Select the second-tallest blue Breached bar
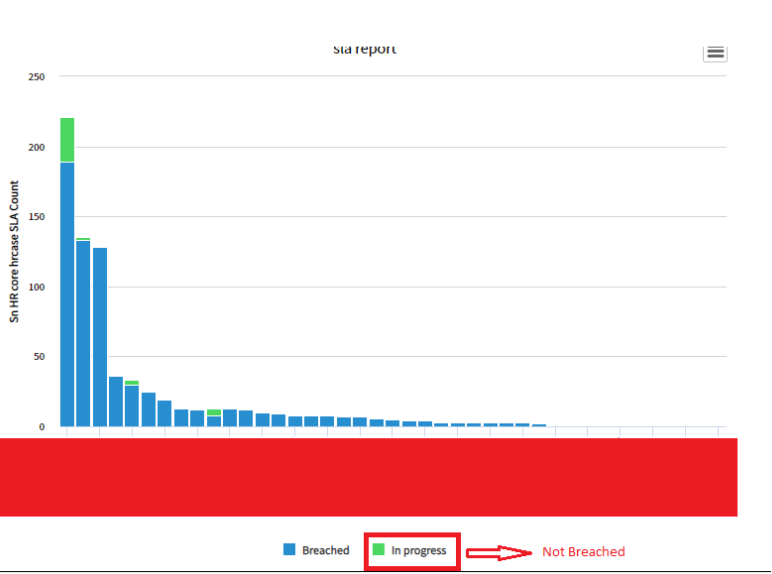 pos(83,333)
